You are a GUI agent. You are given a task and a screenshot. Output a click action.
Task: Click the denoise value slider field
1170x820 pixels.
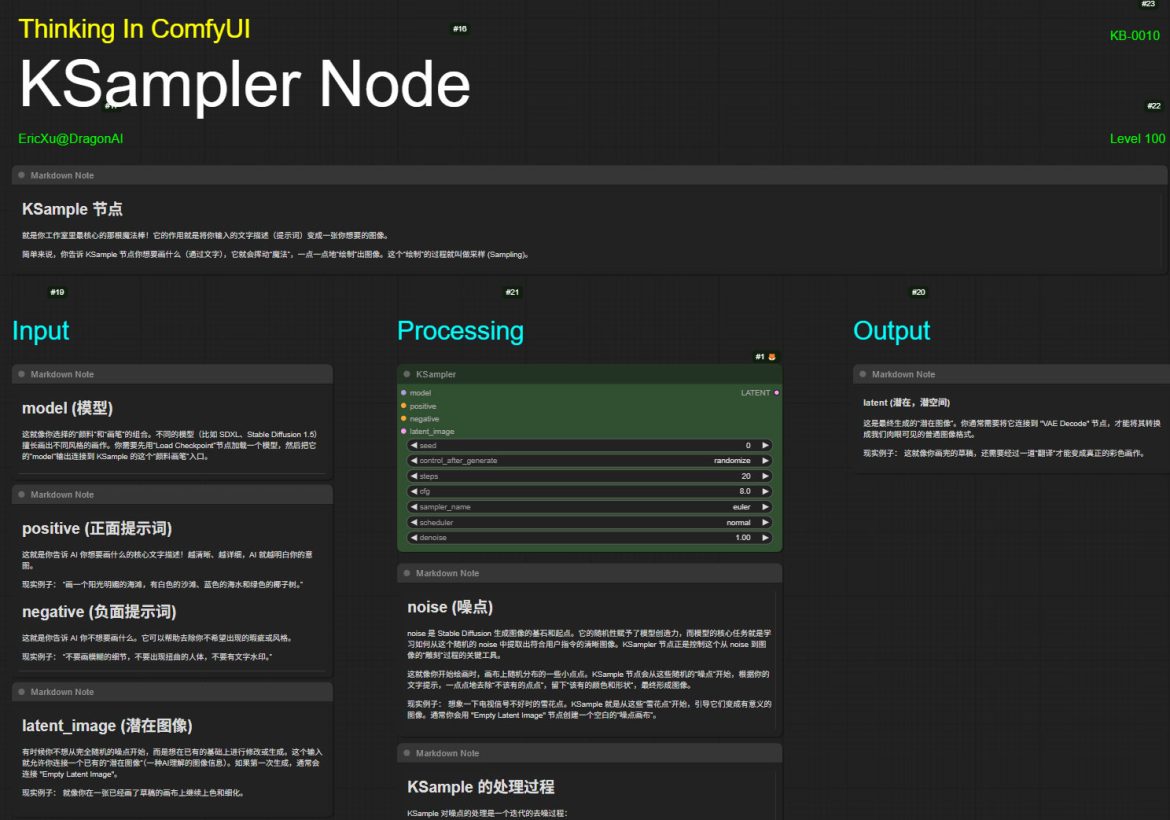coord(590,538)
